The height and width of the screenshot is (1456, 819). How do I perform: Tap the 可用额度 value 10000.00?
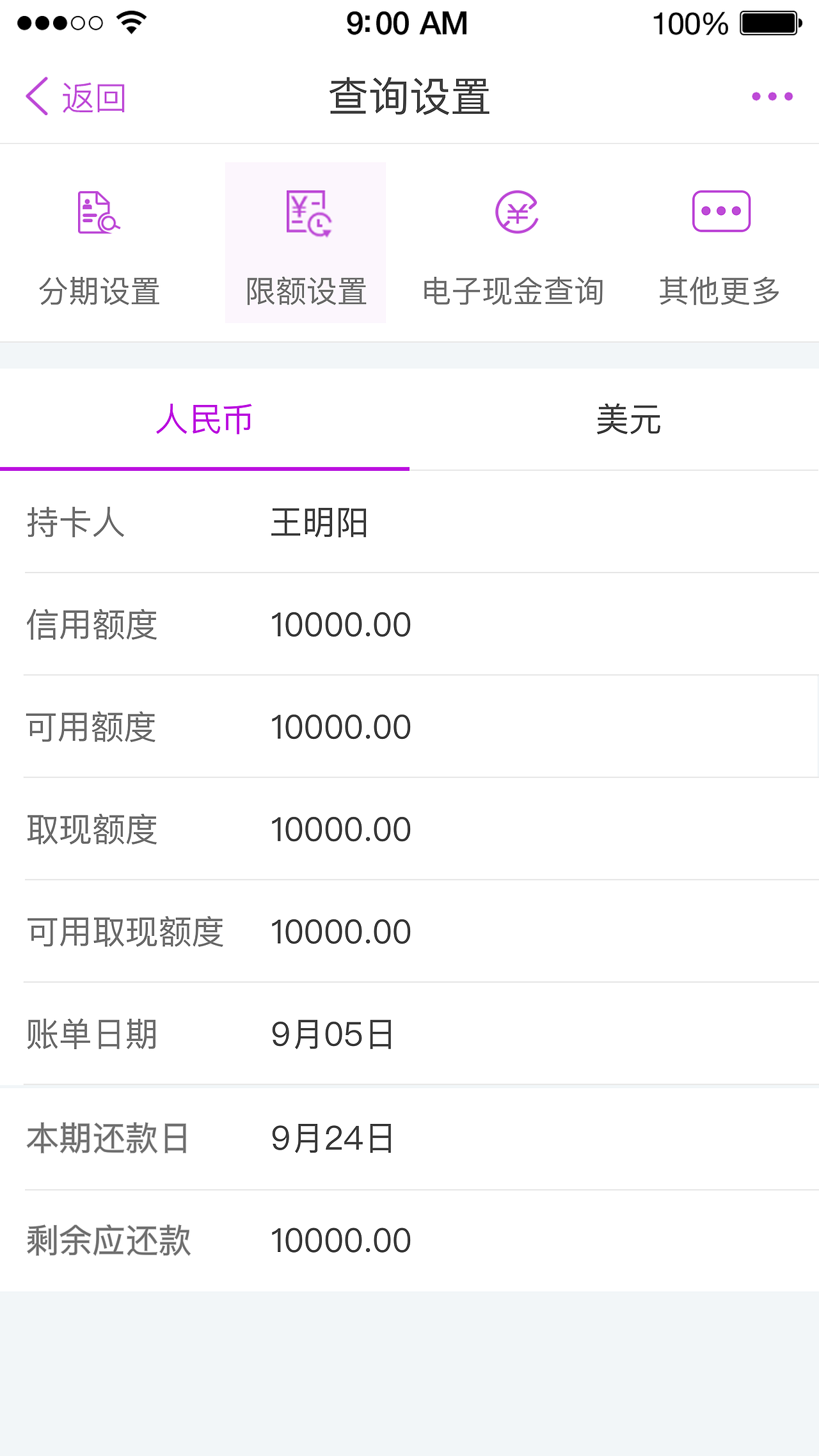[x=340, y=727]
